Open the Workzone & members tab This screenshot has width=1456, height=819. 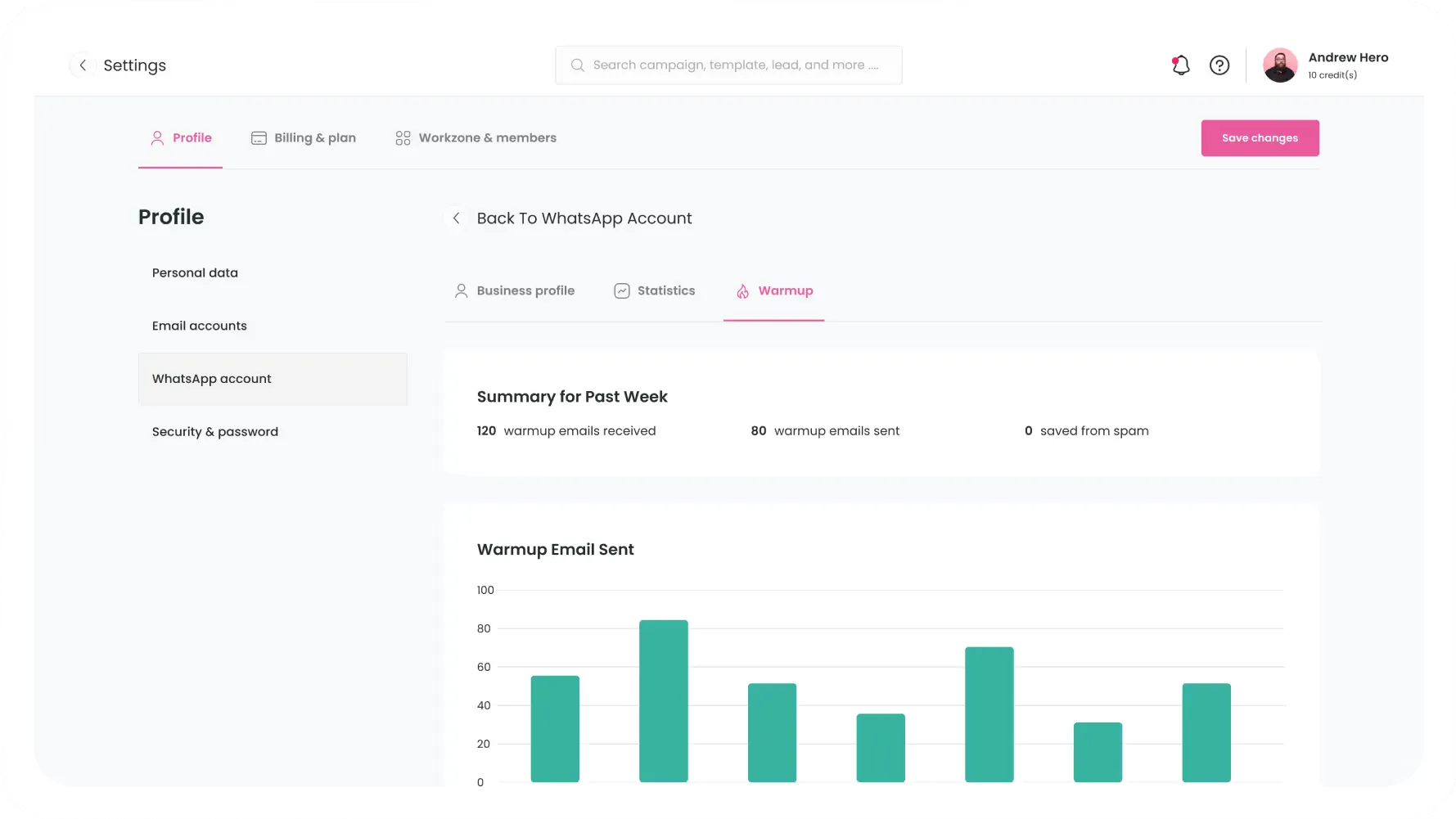coord(476,138)
